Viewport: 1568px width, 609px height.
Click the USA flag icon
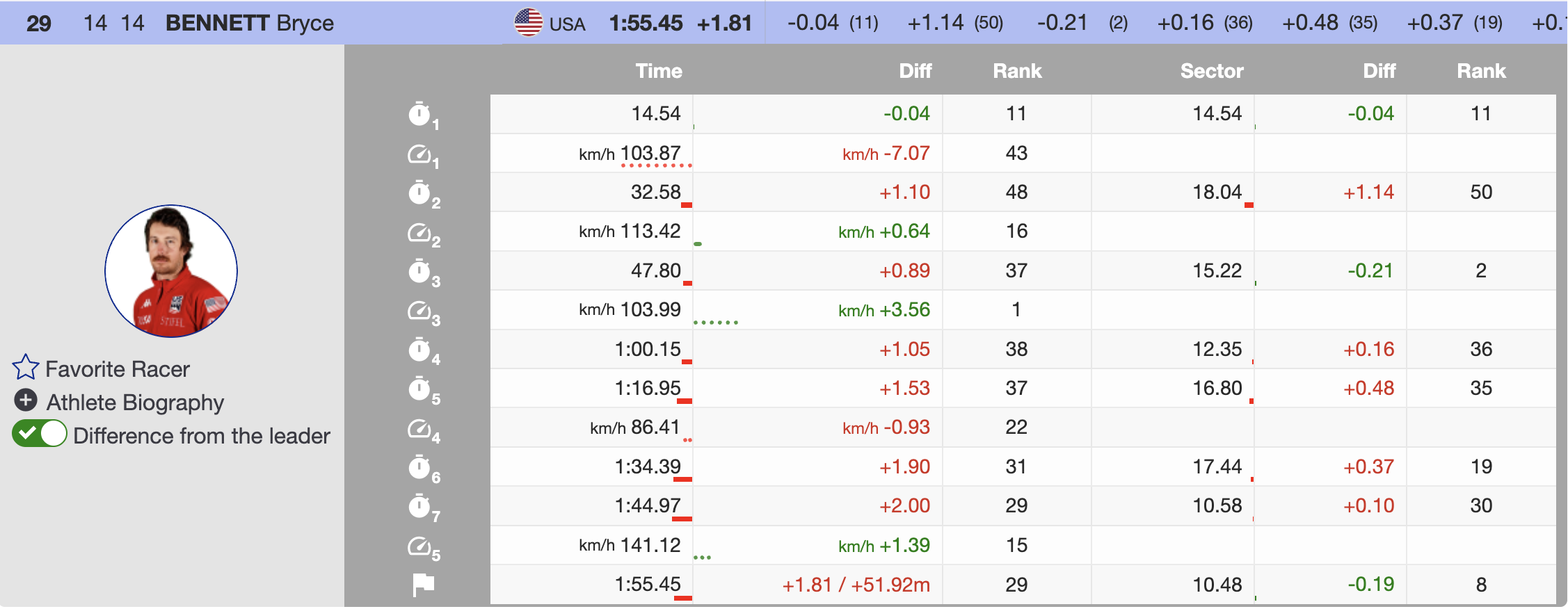tap(528, 23)
